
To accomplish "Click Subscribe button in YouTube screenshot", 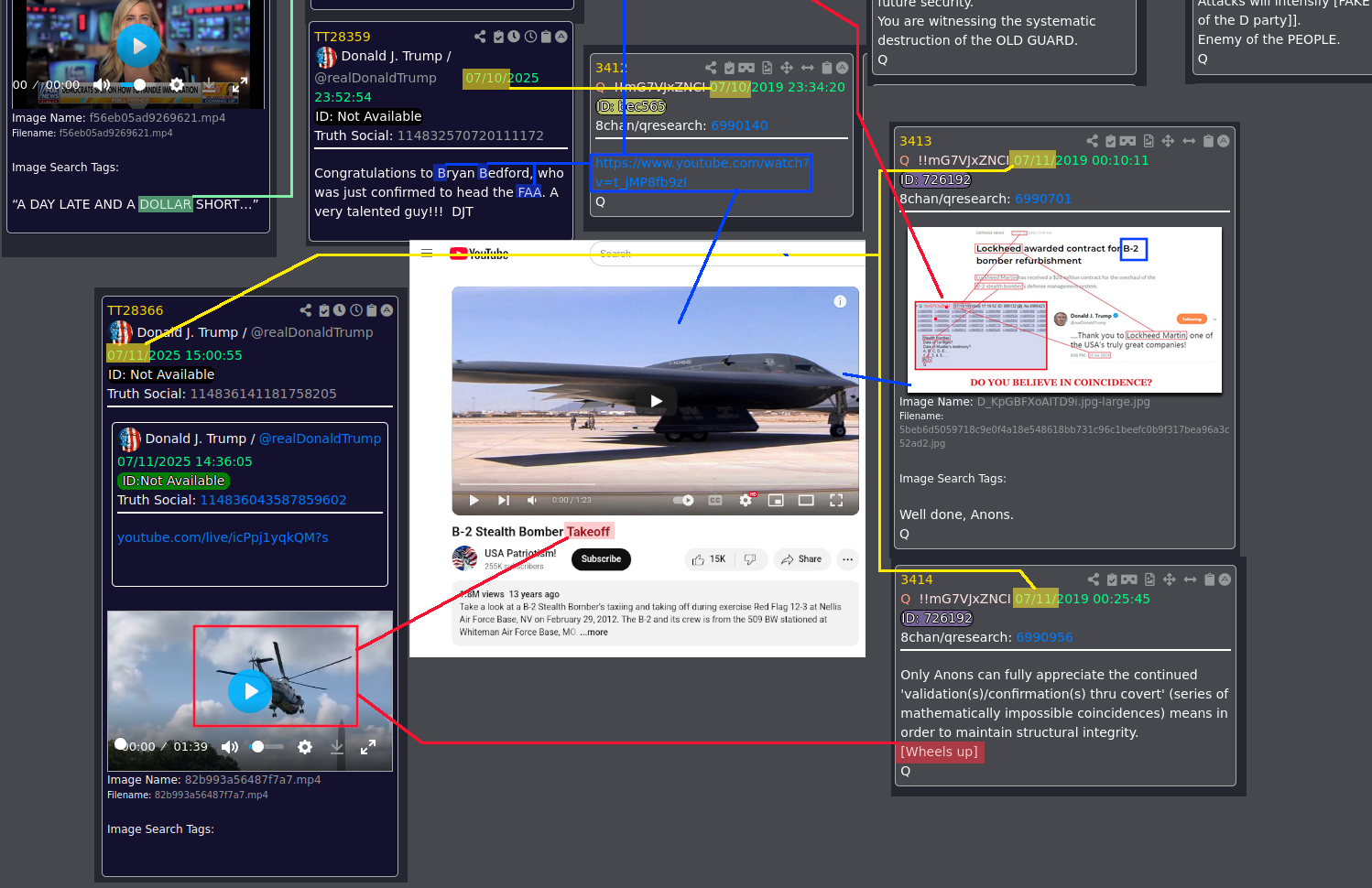I will (601, 559).
